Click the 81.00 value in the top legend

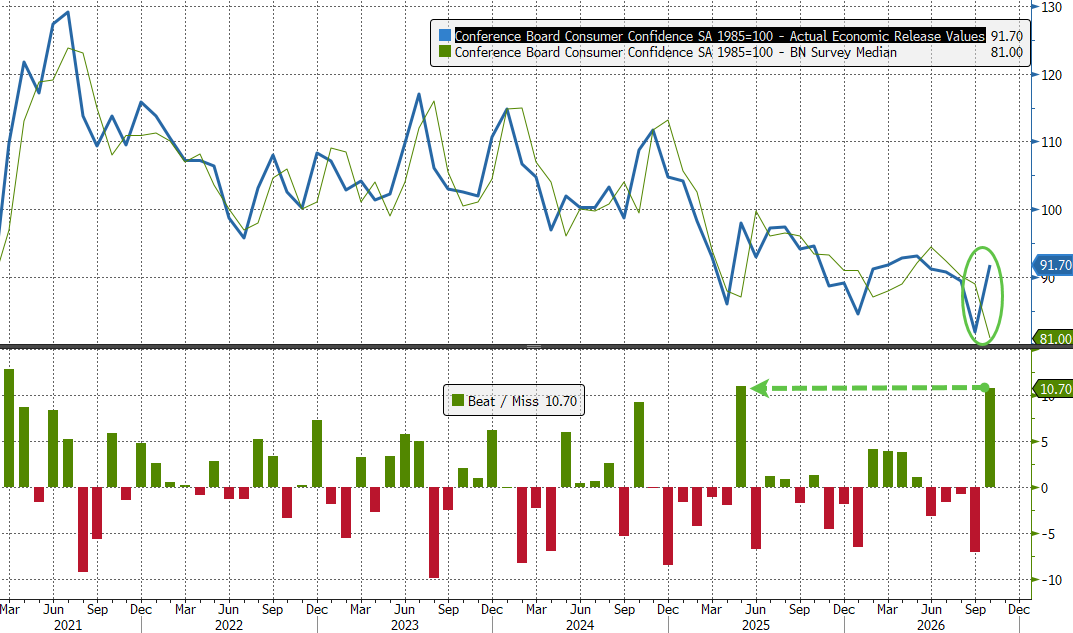(1007, 53)
